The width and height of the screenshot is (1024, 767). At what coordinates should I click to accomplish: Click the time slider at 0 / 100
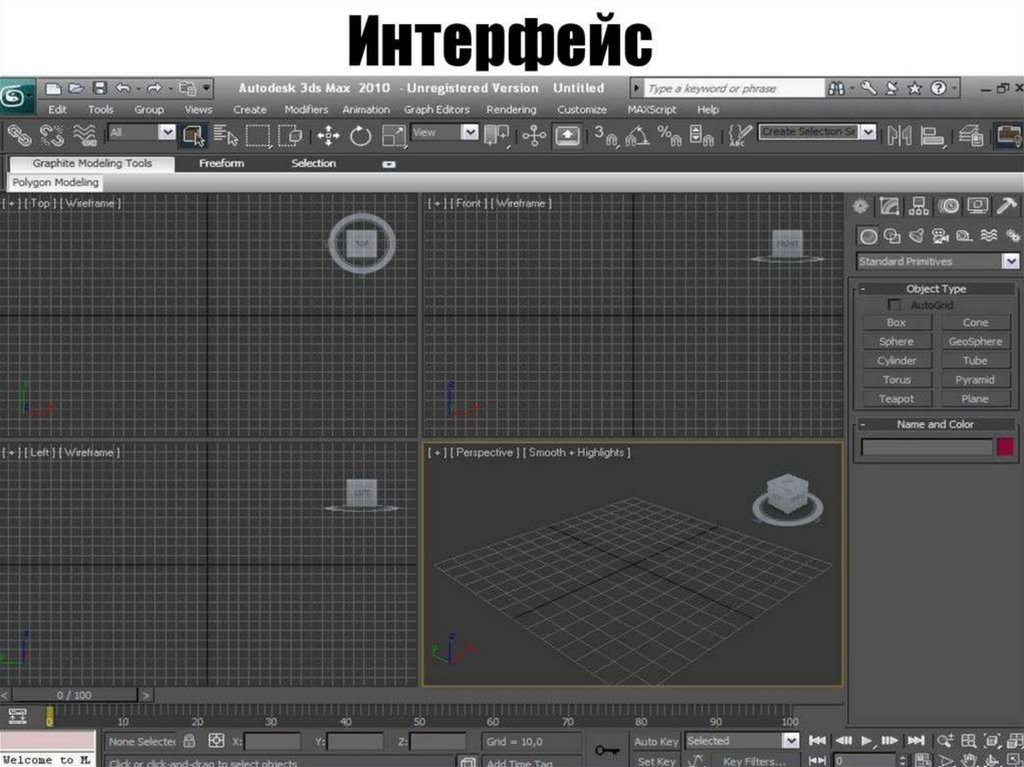tap(74, 695)
